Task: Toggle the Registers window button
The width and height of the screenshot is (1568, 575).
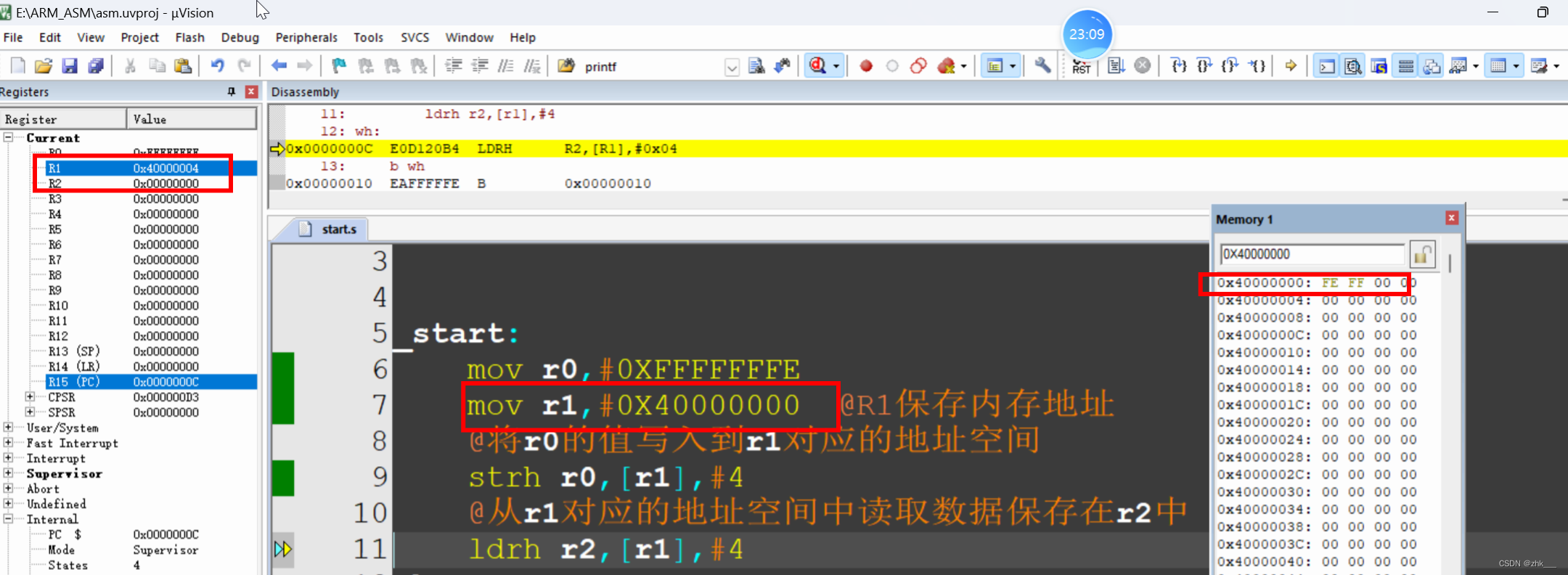Action: point(1406,66)
